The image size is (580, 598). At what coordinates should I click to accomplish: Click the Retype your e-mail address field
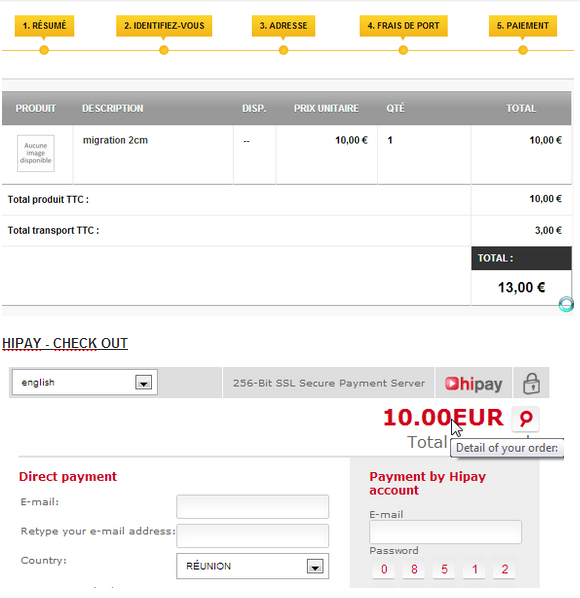pos(252,535)
